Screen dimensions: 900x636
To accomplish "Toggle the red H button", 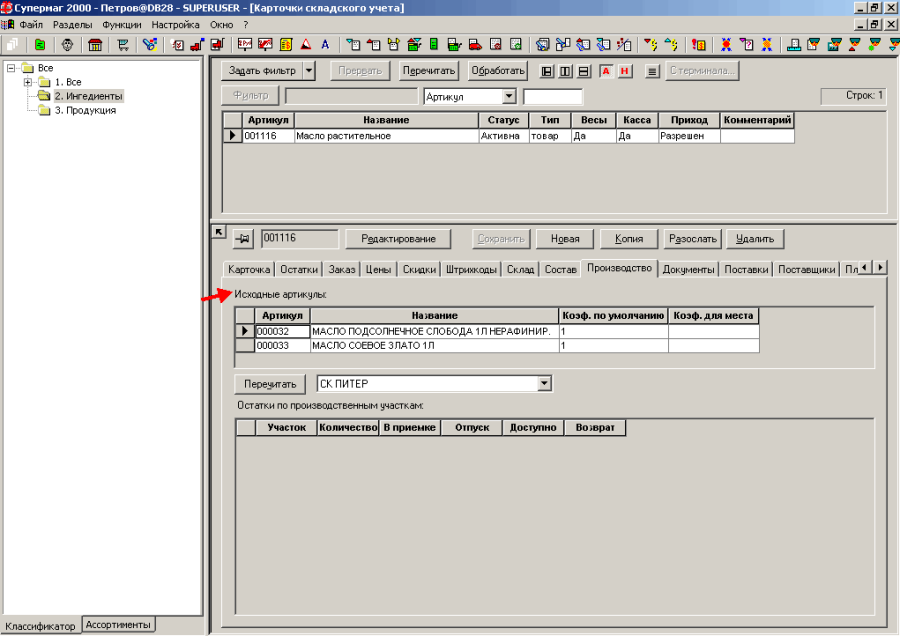I will [624, 71].
